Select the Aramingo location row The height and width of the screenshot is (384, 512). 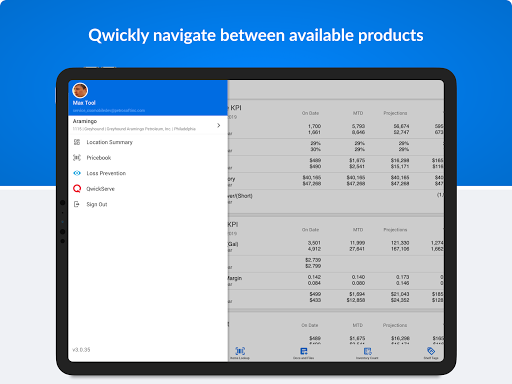pyautogui.click(x=148, y=125)
